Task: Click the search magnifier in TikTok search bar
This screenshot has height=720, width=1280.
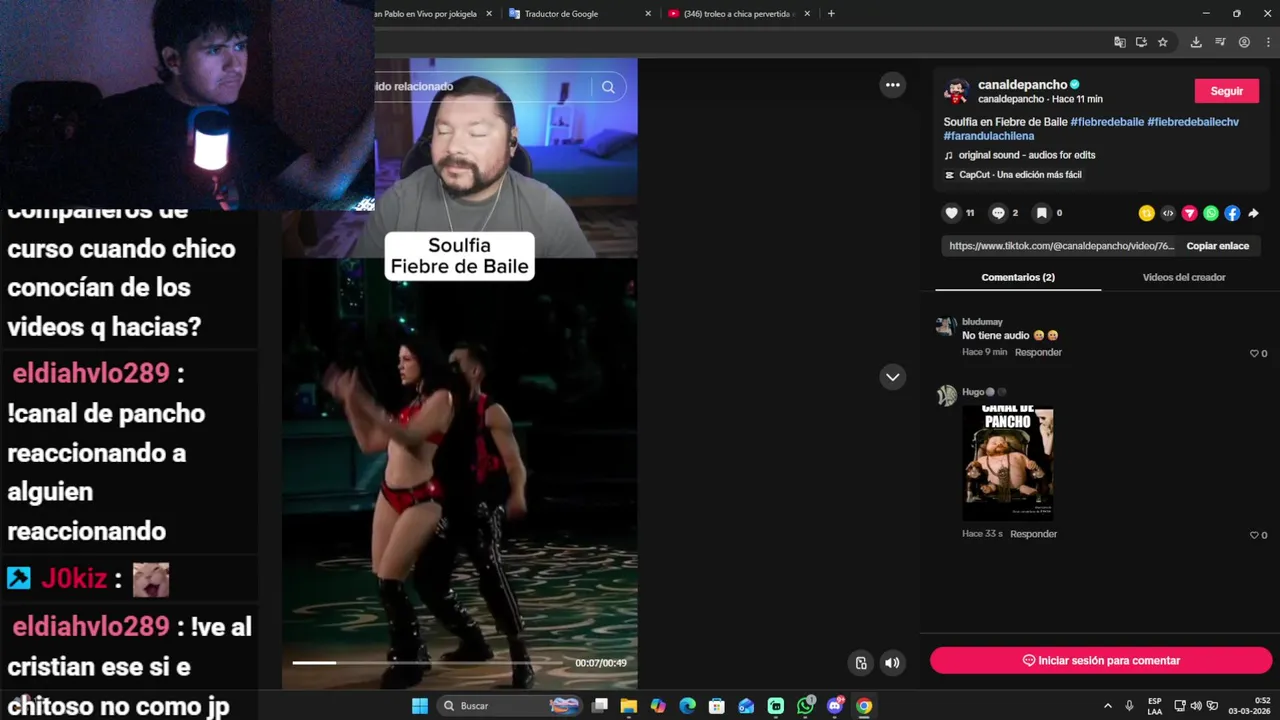Action: point(608,87)
